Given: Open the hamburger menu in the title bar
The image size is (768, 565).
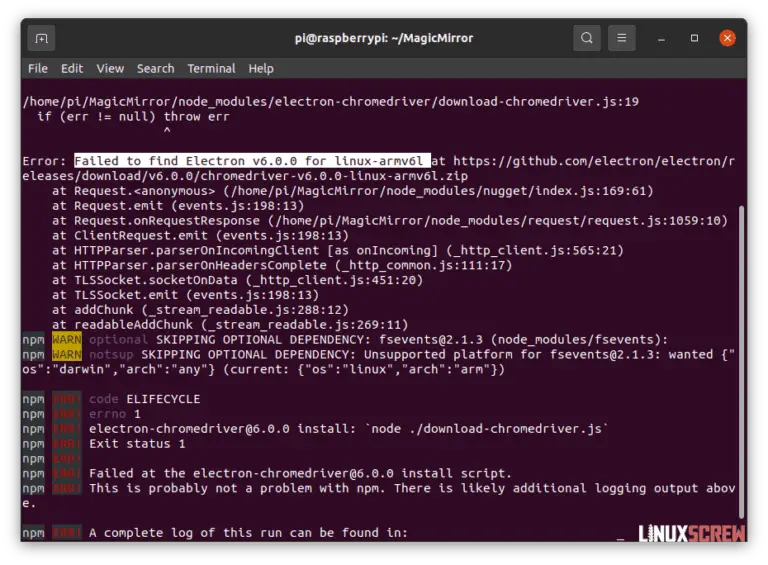Looking at the screenshot, I should (622, 38).
